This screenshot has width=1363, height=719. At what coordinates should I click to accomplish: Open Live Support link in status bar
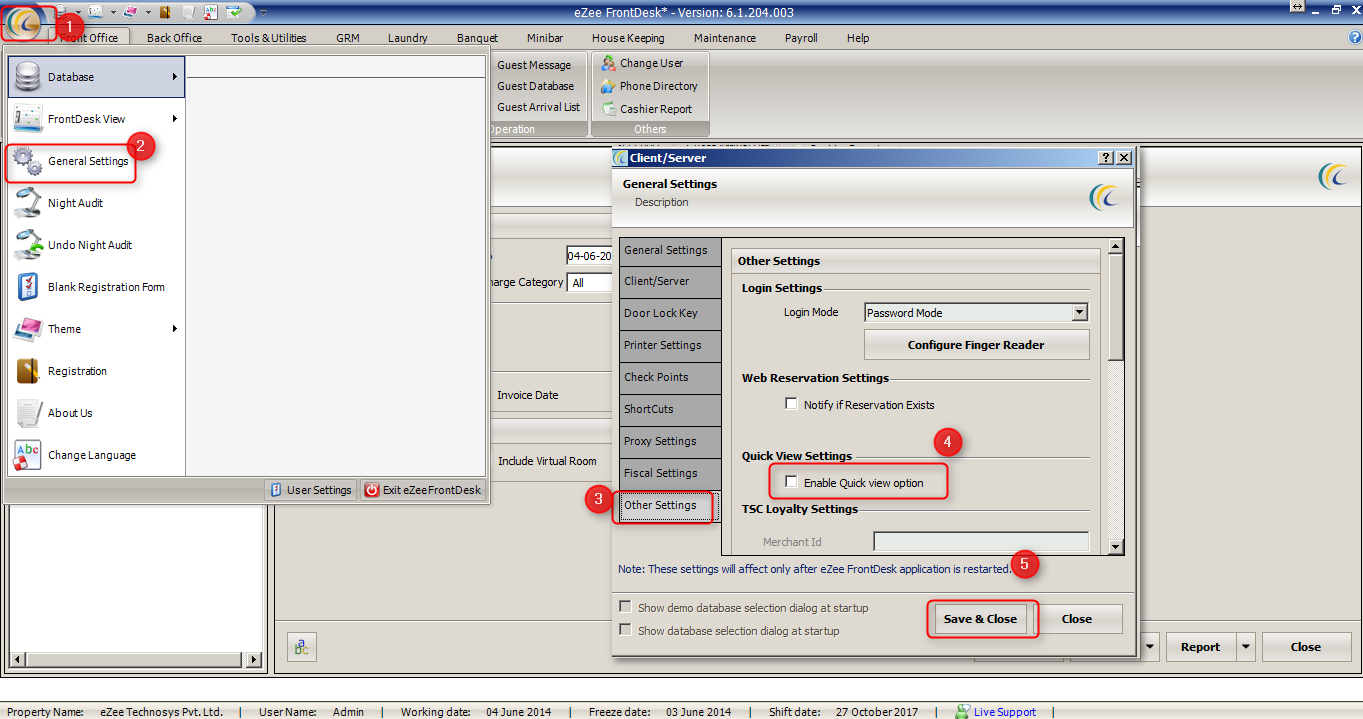pyautogui.click(x=1004, y=712)
